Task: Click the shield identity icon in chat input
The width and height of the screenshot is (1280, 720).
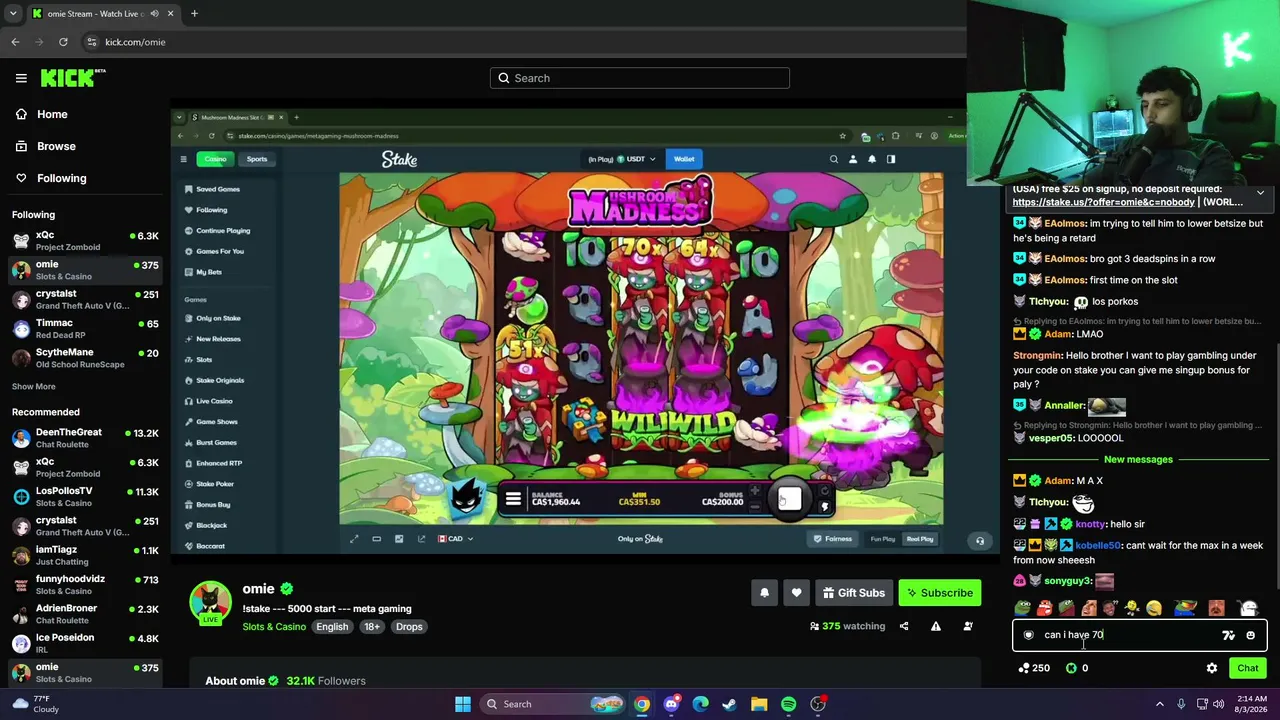Action: [x=1028, y=635]
